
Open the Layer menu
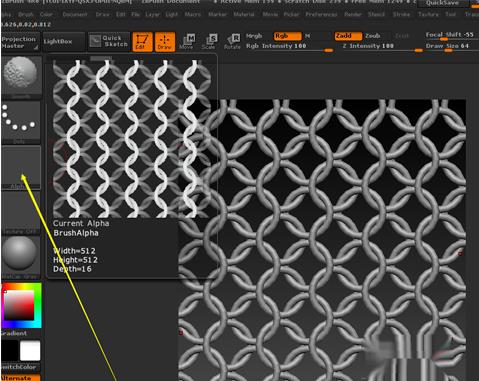coord(152,15)
